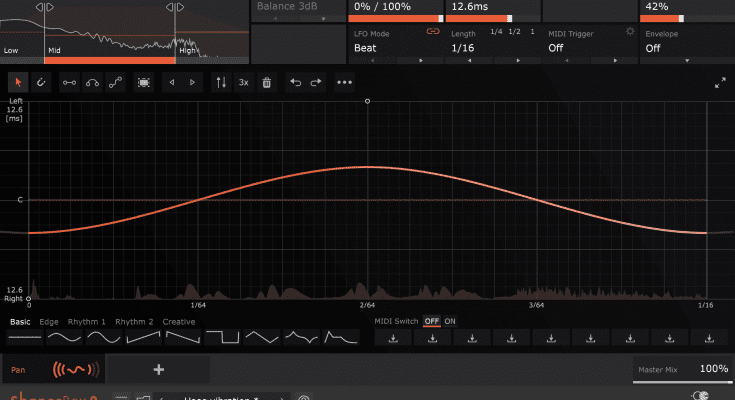Set MIDI Switch to OFF
The image size is (735, 400).
coord(431,321)
